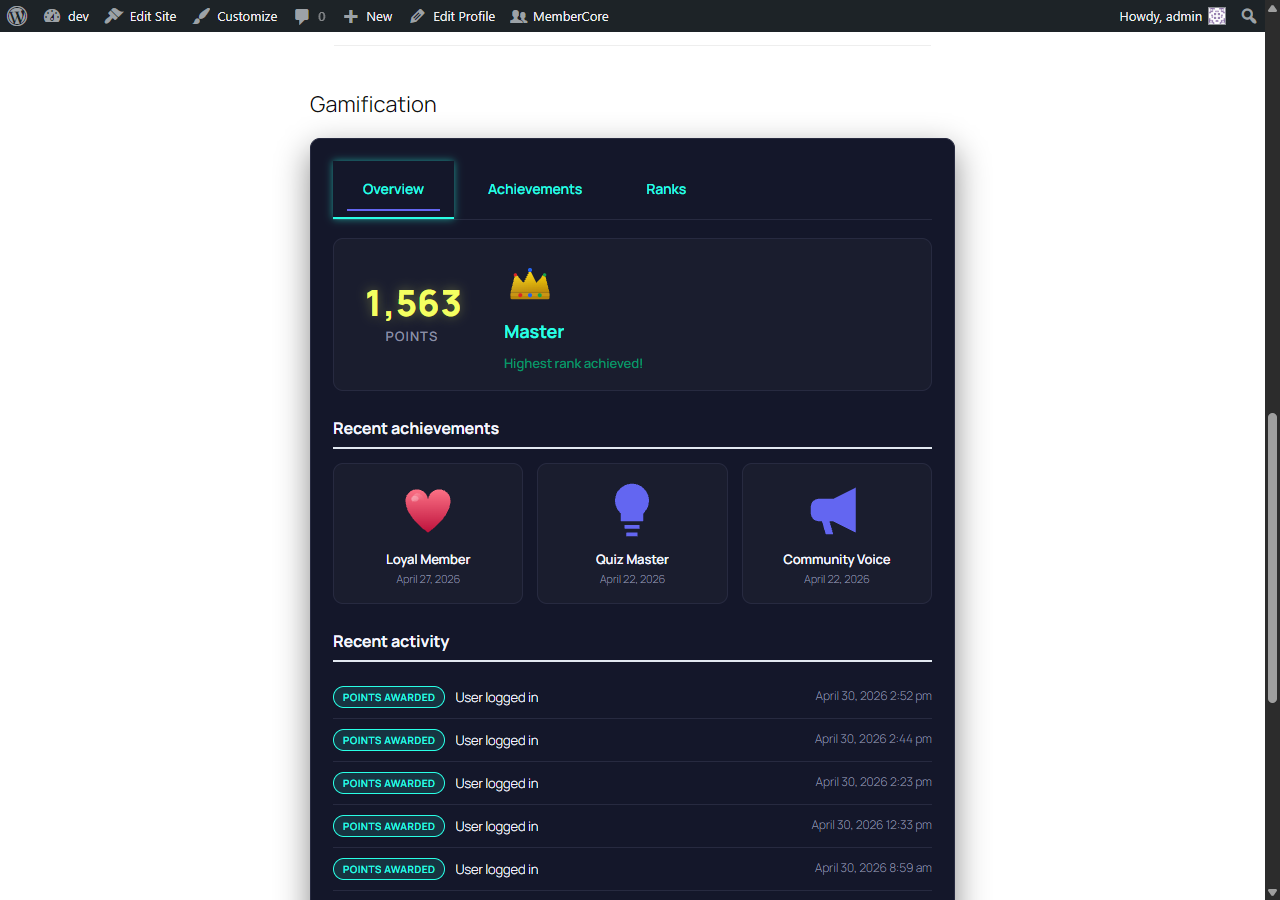
Task: Click the MemberCore people icon
Action: tap(518, 16)
